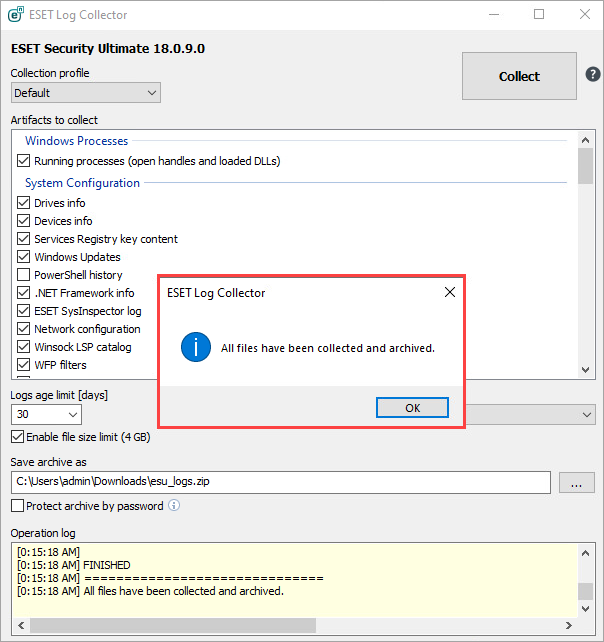Close the ESET Log Collector dialog
The image size is (604, 642).
(450, 292)
